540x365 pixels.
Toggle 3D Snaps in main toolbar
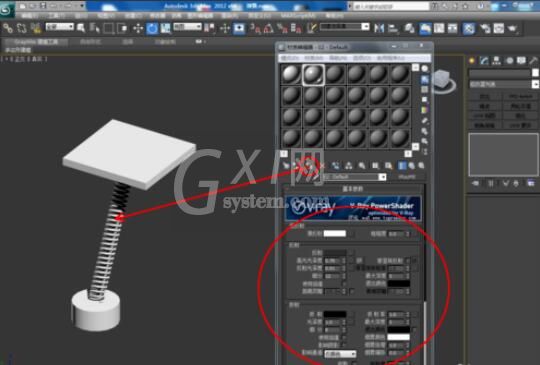255,28
